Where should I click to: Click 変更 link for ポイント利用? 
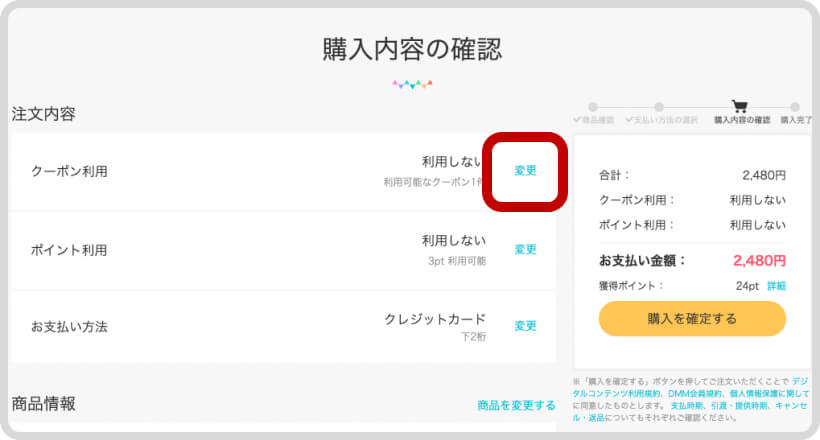[525, 250]
